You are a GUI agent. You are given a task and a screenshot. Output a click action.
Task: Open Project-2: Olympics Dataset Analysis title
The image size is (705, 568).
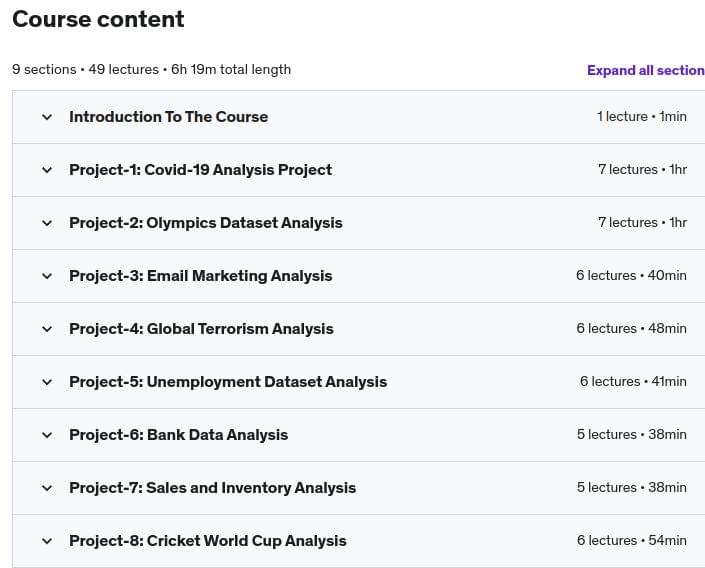[x=205, y=223]
